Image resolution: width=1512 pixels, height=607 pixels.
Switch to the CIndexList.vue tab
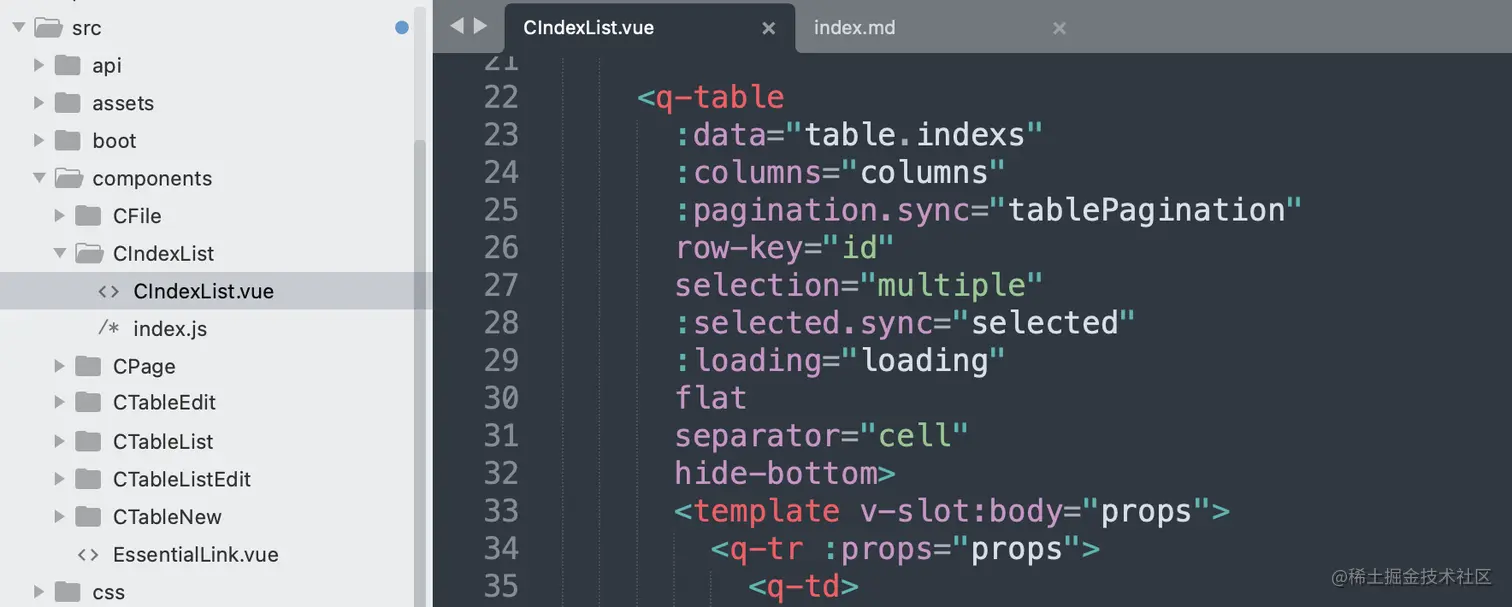(x=650, y=28)
